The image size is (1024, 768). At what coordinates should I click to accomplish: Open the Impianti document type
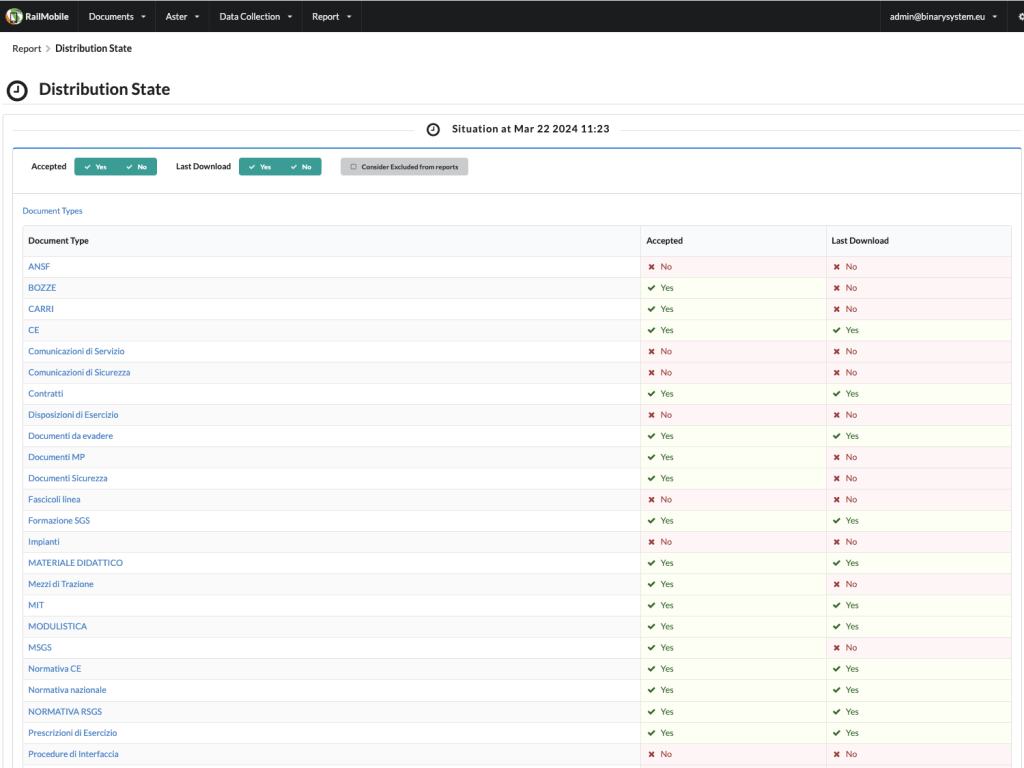coord(44,541)
